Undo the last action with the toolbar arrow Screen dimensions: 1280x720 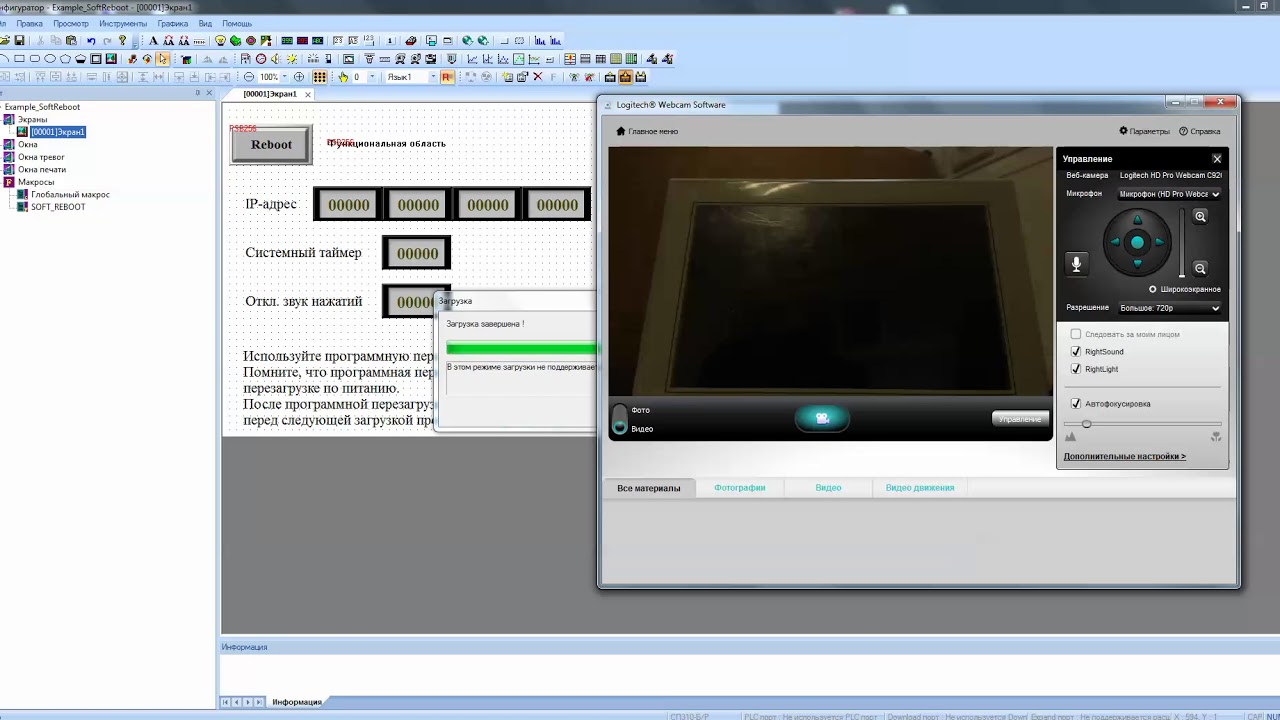(x=91, y=41)
